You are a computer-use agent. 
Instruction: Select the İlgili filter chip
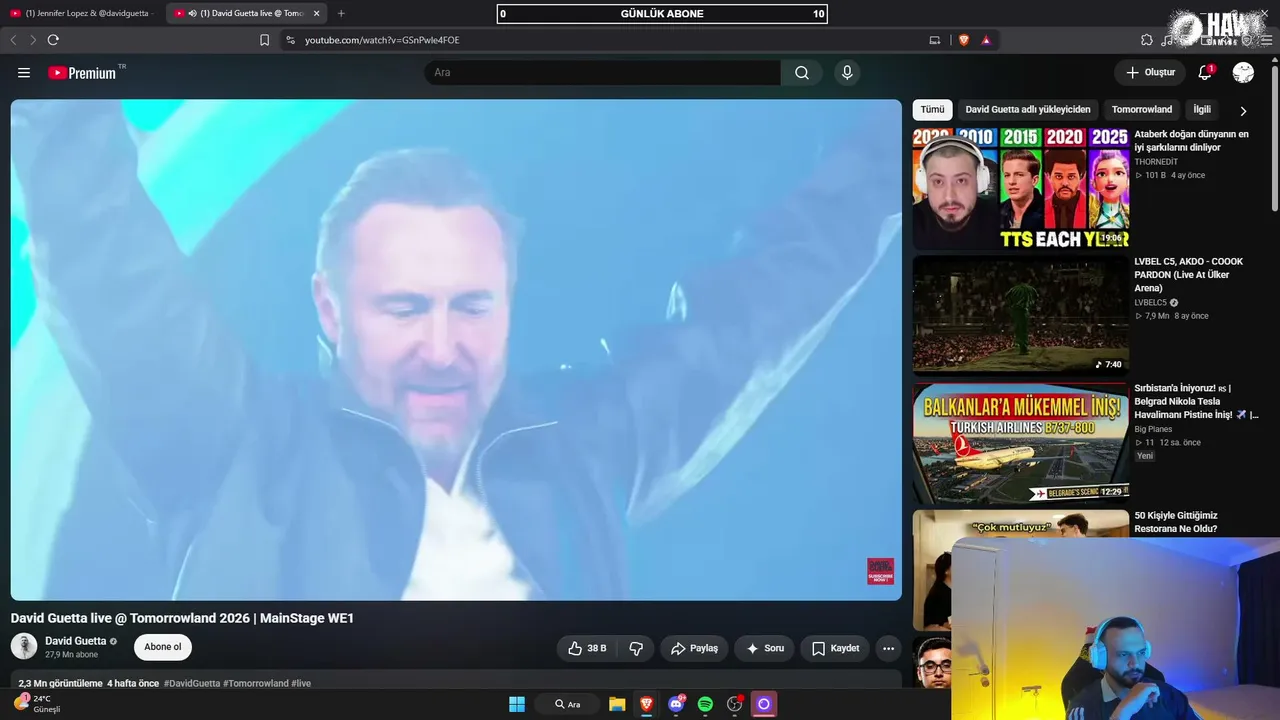click(1202, 110)
